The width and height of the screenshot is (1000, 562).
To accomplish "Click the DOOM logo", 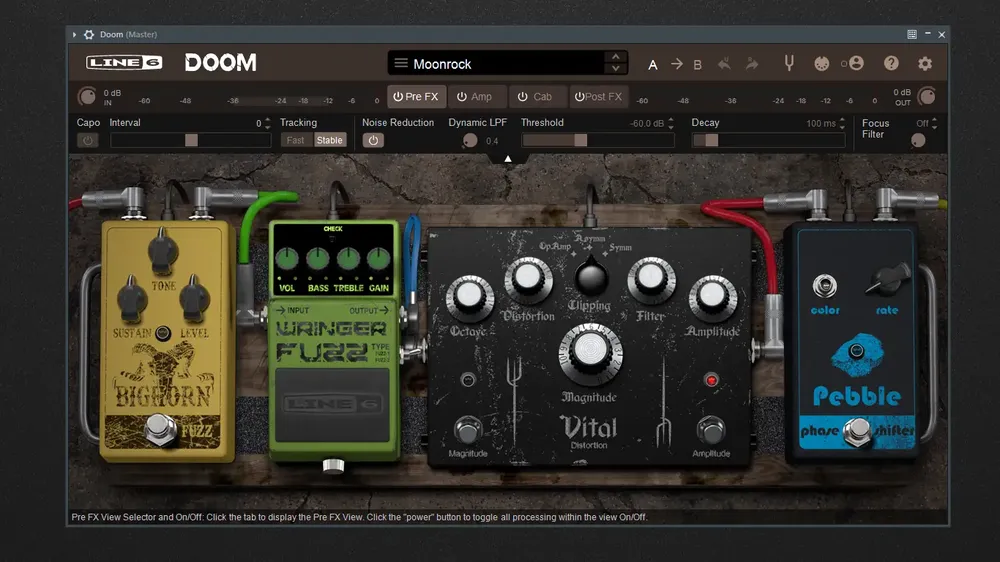I will [x=221, y=63].
